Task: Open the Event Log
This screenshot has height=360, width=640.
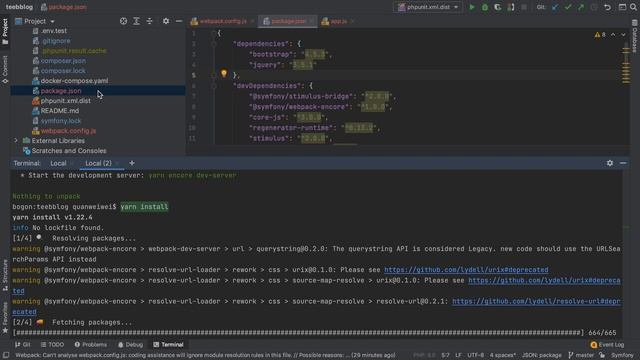Action: click(x=607, y=345)
